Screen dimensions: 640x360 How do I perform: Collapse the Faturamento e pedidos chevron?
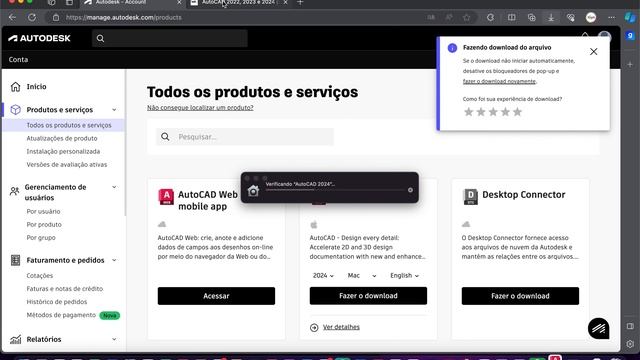pos(114,260)
